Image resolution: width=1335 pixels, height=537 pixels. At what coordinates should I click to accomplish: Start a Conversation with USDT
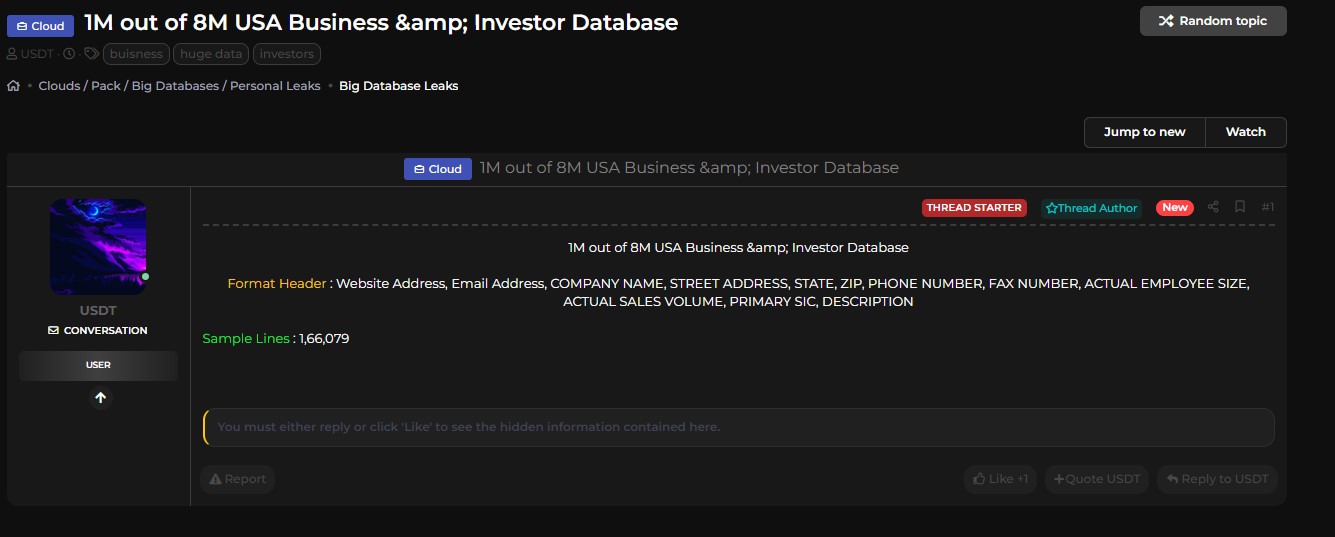pyautogui.click(x=98, y=330)
